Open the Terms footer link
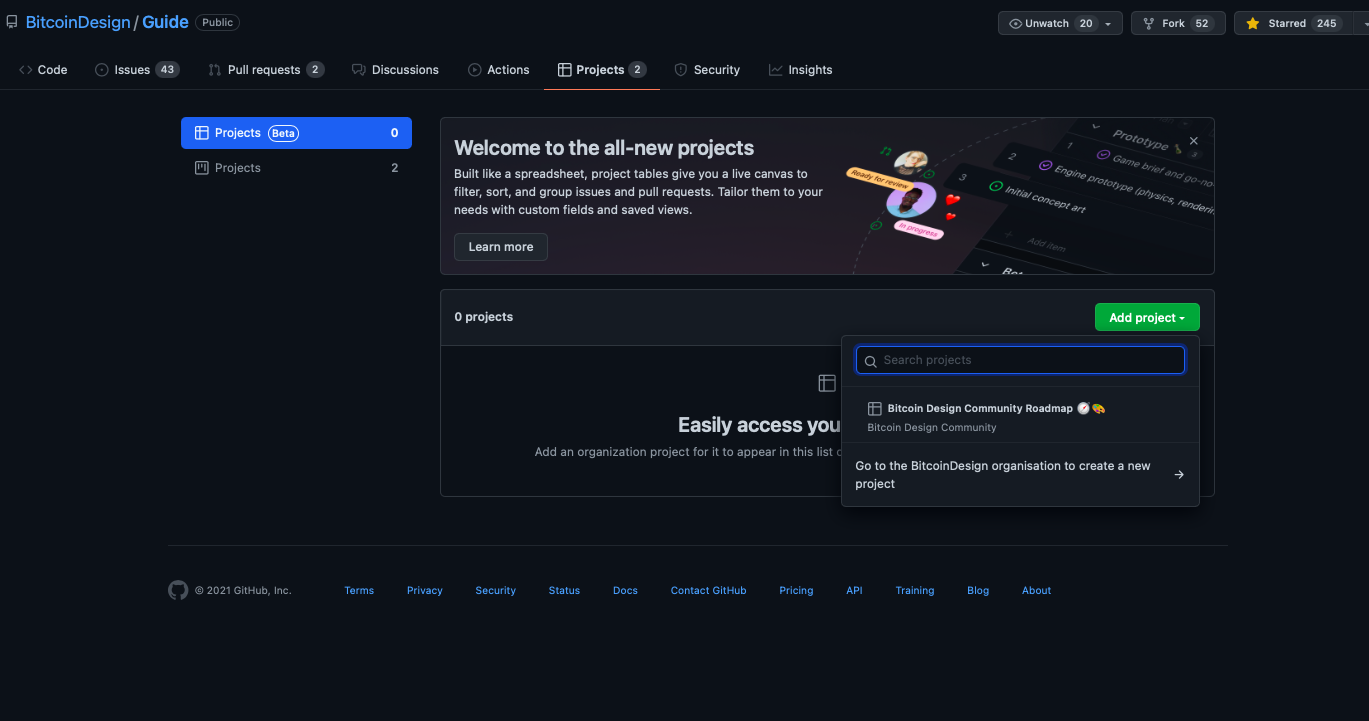This screenshot has width=1369, height=721. click(x=359, y=591)
